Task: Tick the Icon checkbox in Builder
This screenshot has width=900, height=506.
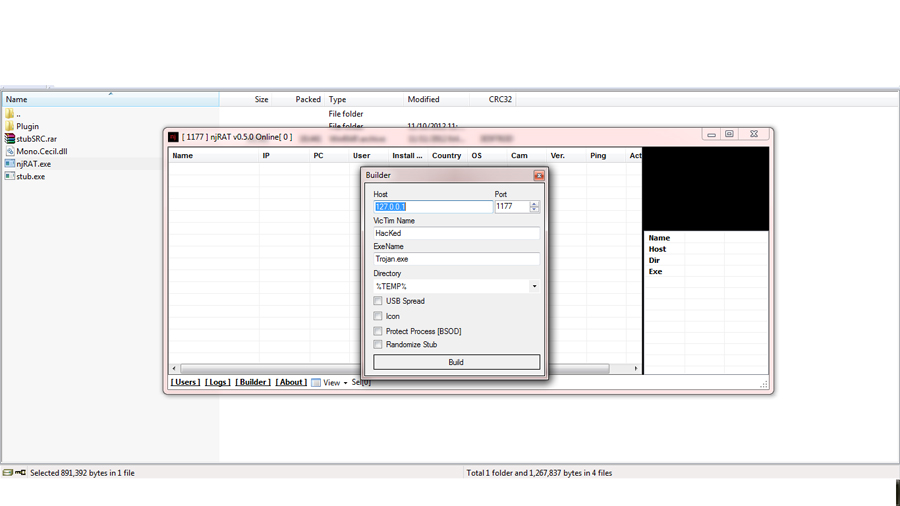Action: click(x=378, y=316)
